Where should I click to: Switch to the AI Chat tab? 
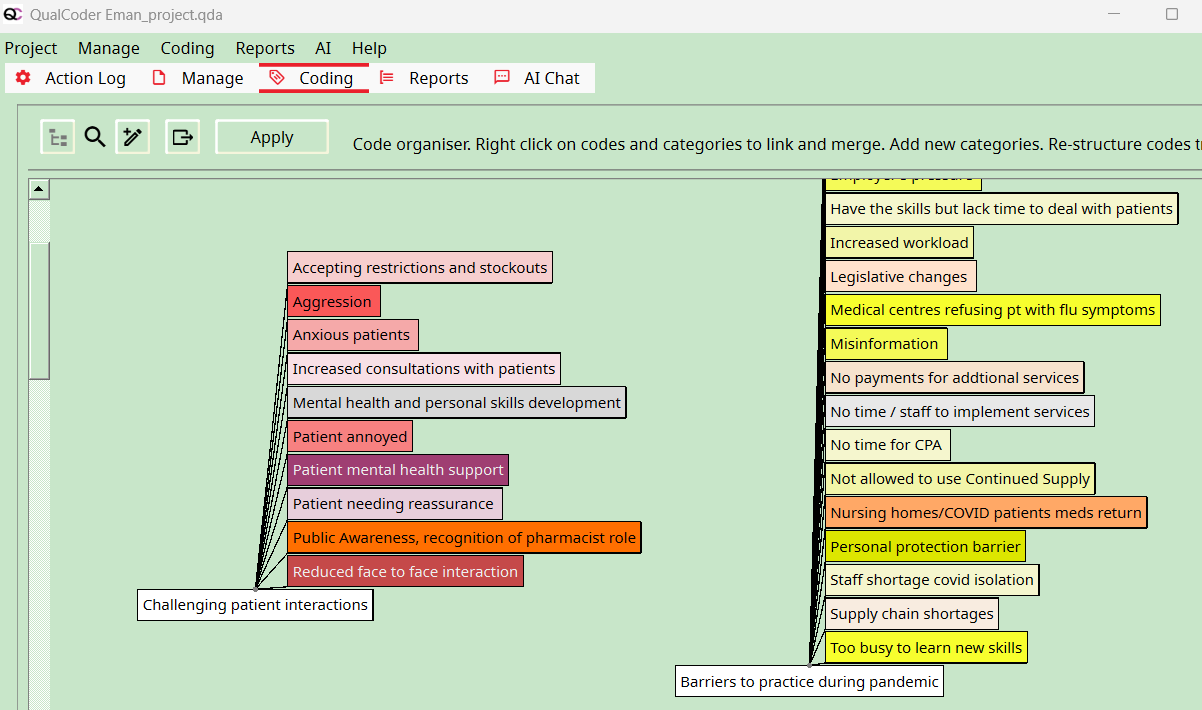(537, 78)
